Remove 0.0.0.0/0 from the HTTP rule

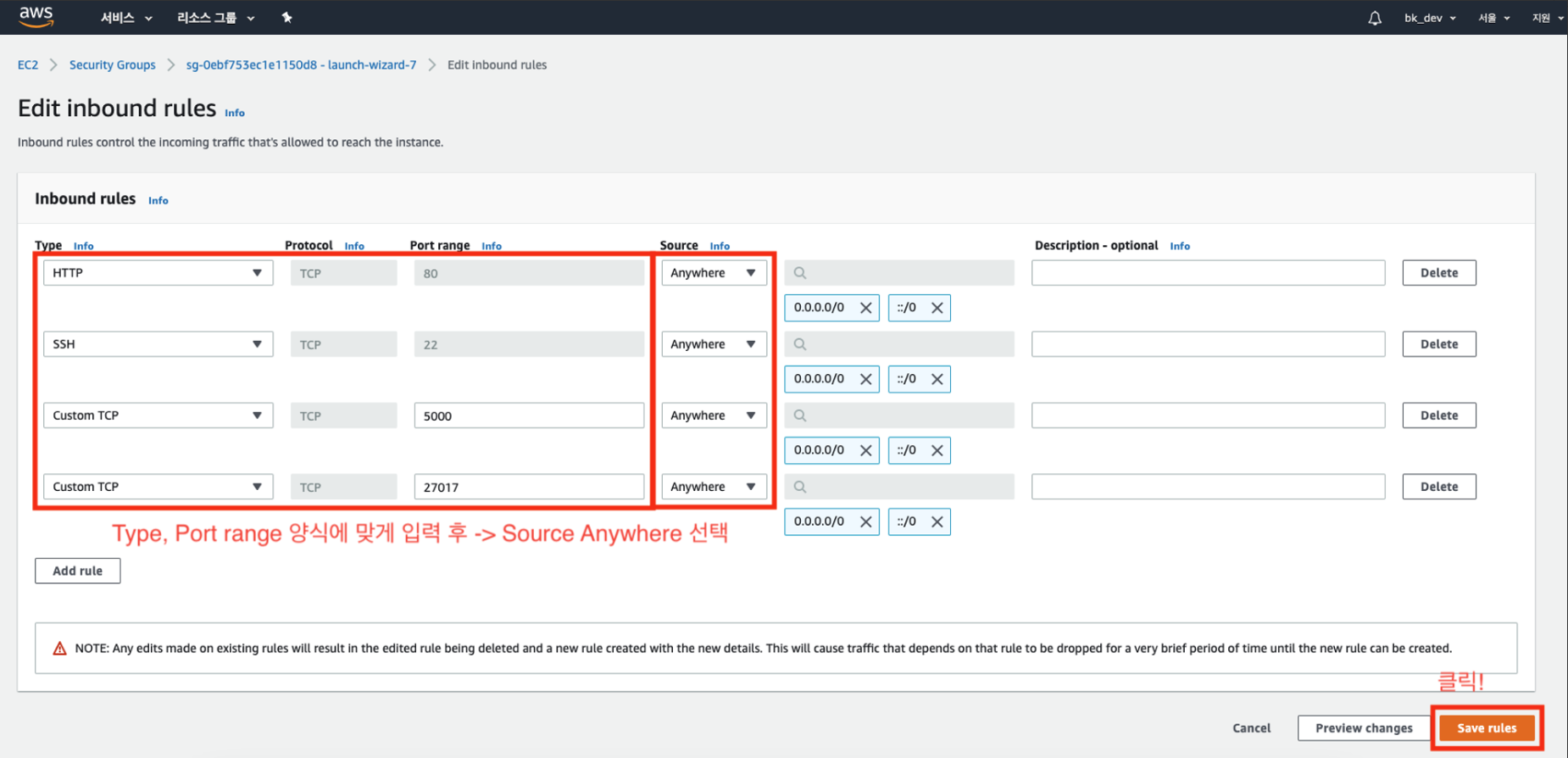coord(865,308)
